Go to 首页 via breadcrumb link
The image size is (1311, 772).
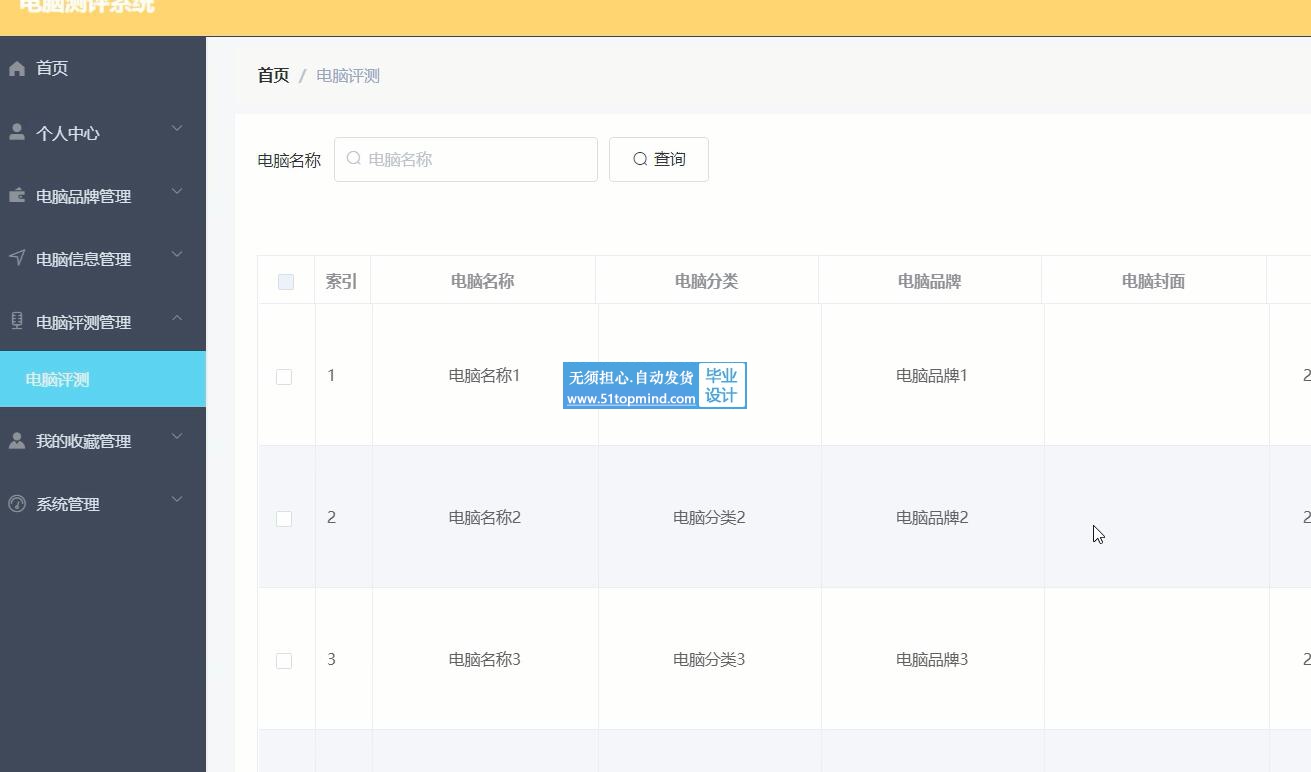[x=273, y=76]
